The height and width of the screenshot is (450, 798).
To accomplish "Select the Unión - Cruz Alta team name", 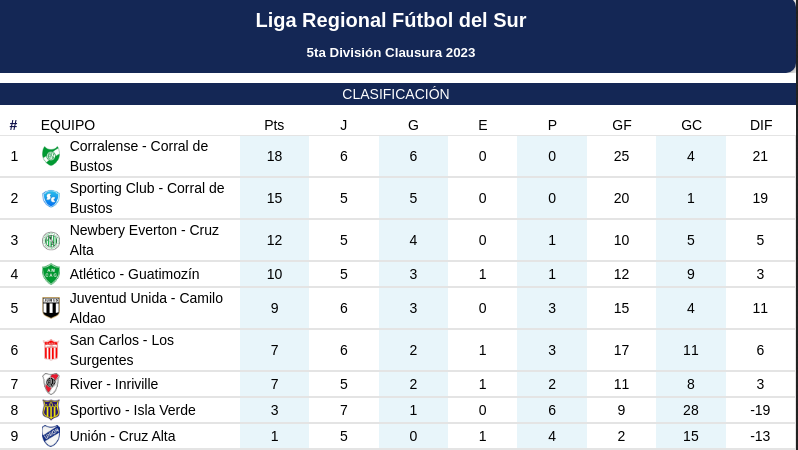I will click(123, 436).
